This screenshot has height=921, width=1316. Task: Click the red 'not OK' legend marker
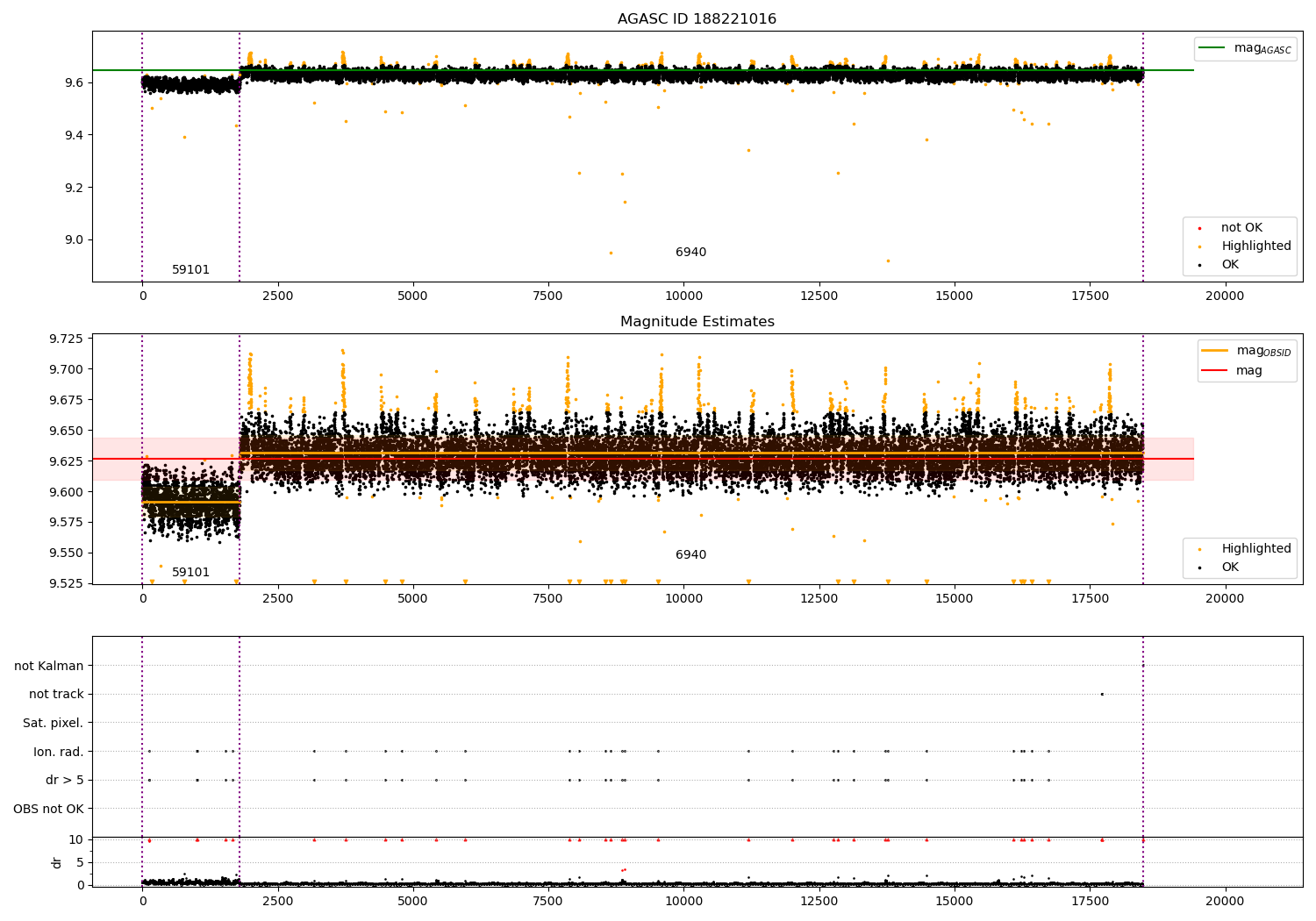tap(1199, 228)
